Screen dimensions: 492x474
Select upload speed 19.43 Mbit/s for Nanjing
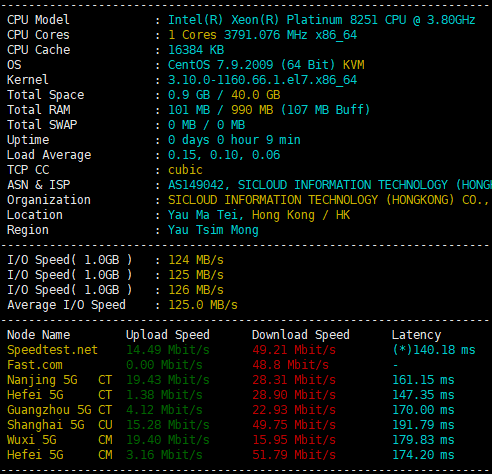click(168, 380)
